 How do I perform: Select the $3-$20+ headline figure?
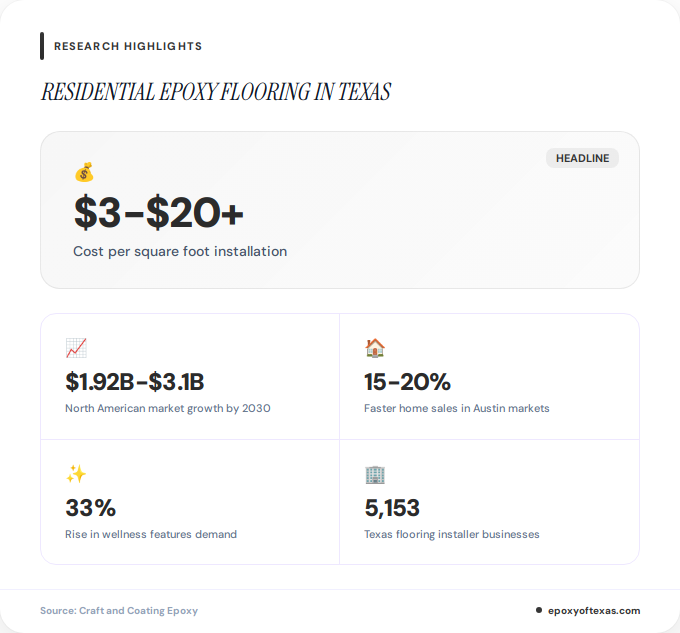tap(159, 212)
